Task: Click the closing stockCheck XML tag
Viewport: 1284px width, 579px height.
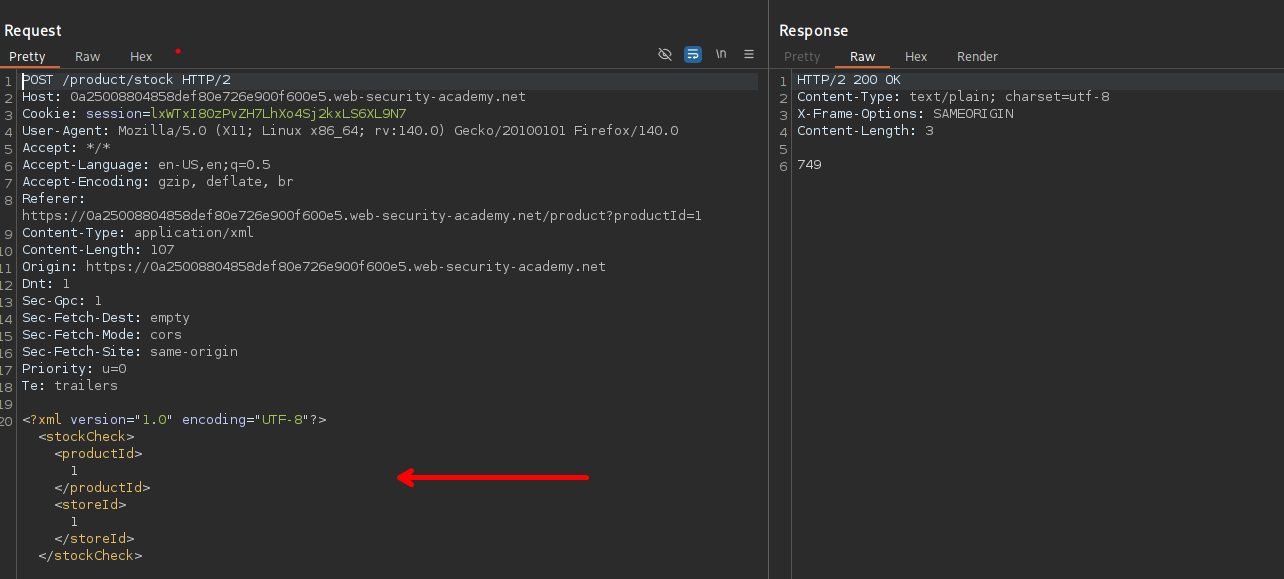Action: pos(90,556)
